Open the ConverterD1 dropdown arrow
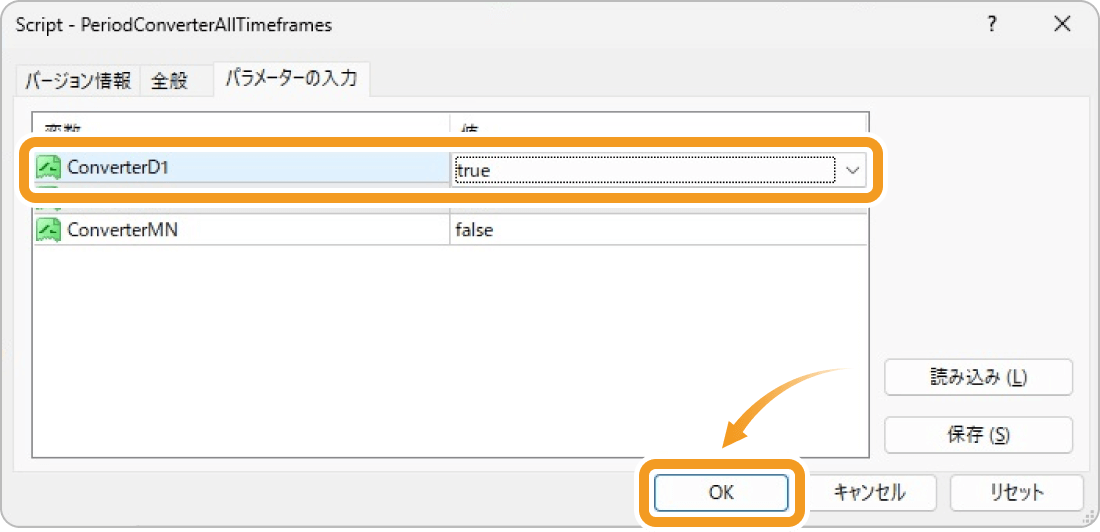Viewport: 1100px width, 532px height. point(852,170)
